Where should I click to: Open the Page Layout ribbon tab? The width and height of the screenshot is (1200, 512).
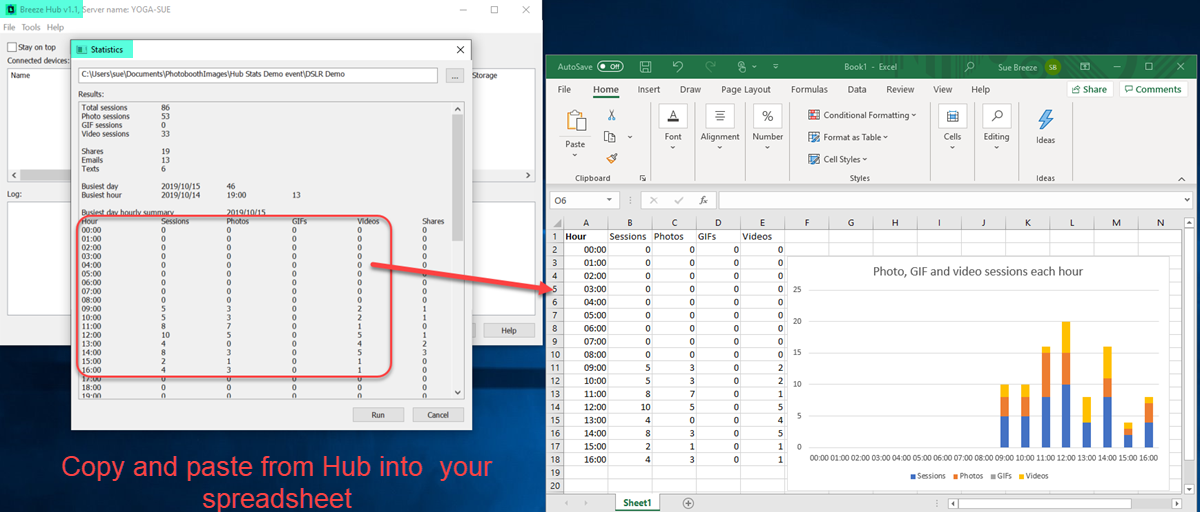coord(746,89)
